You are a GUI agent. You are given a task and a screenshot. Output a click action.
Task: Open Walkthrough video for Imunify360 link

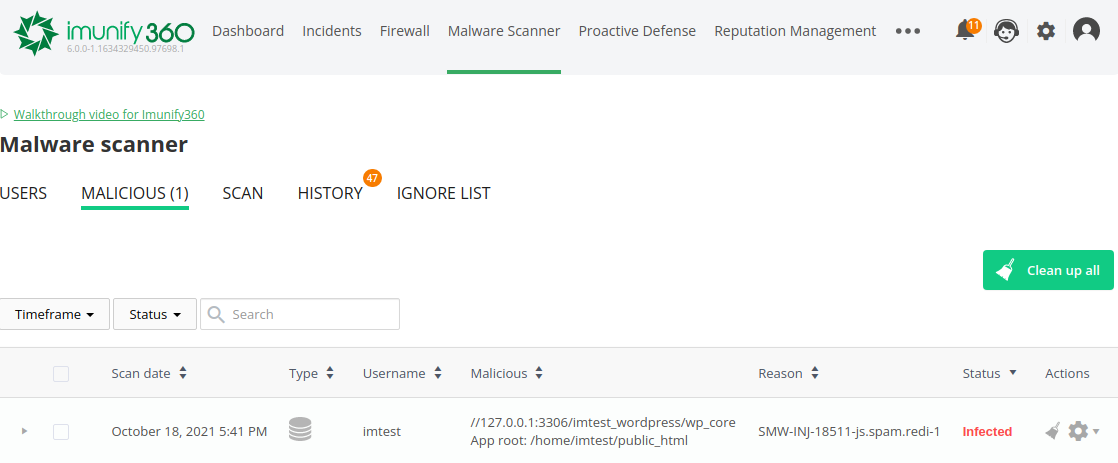(109, 114)
